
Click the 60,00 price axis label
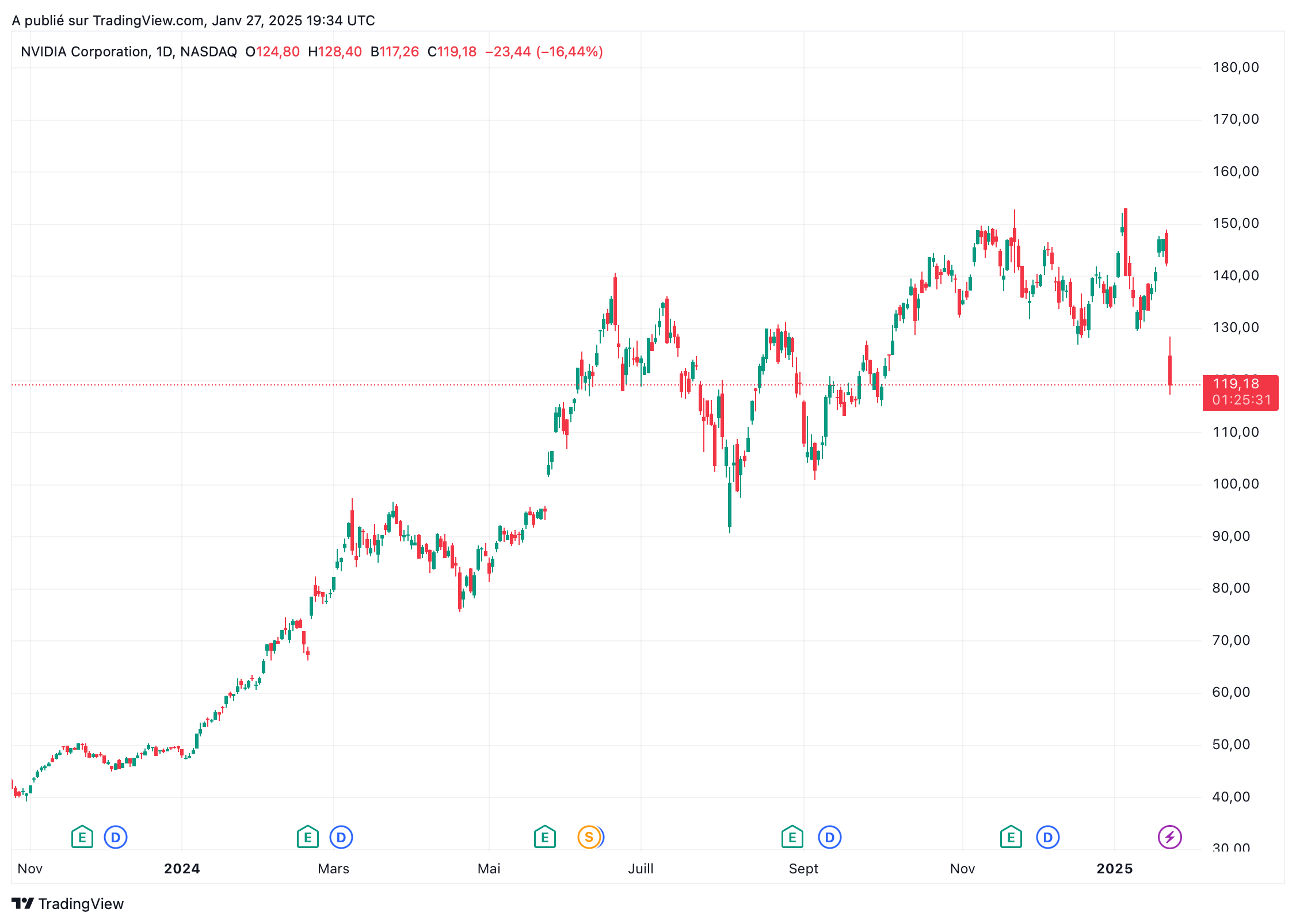pyautogui.click(x=1231, y=692)
